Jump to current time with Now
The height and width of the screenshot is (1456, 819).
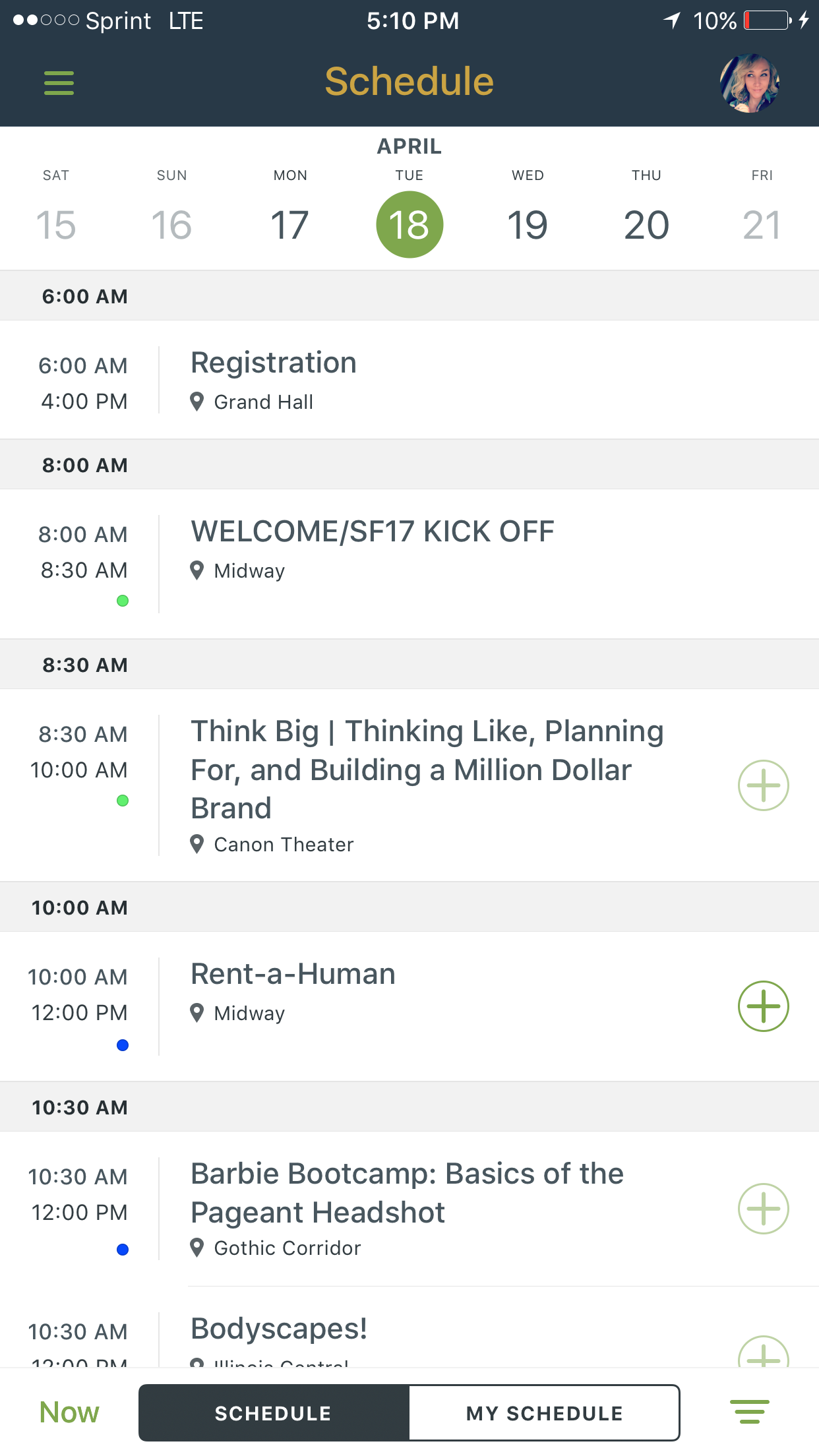pos(69,1412)
